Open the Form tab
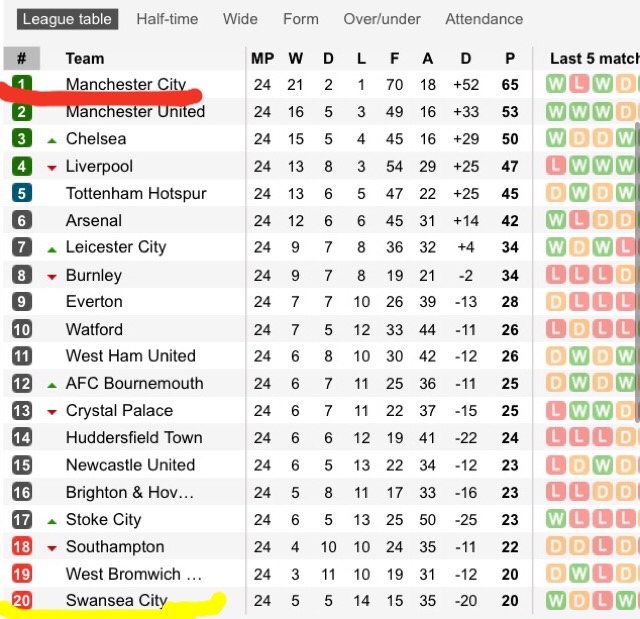The image size is (640, 619). pyautogui.click(x=301, y=19)
